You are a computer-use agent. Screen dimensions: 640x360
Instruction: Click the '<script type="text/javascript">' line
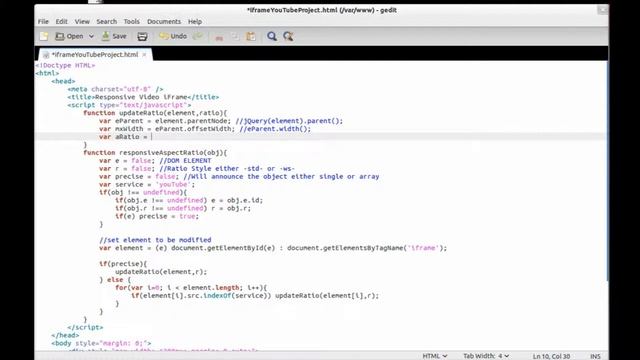pos(129,105)
